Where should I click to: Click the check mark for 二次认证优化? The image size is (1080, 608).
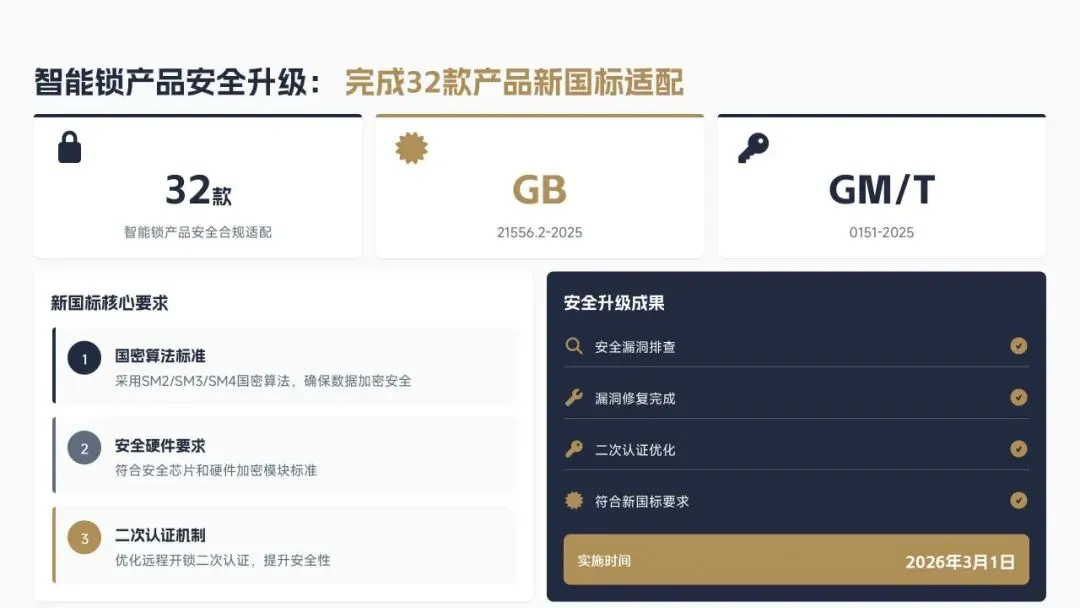click(x=1019, y=449)
